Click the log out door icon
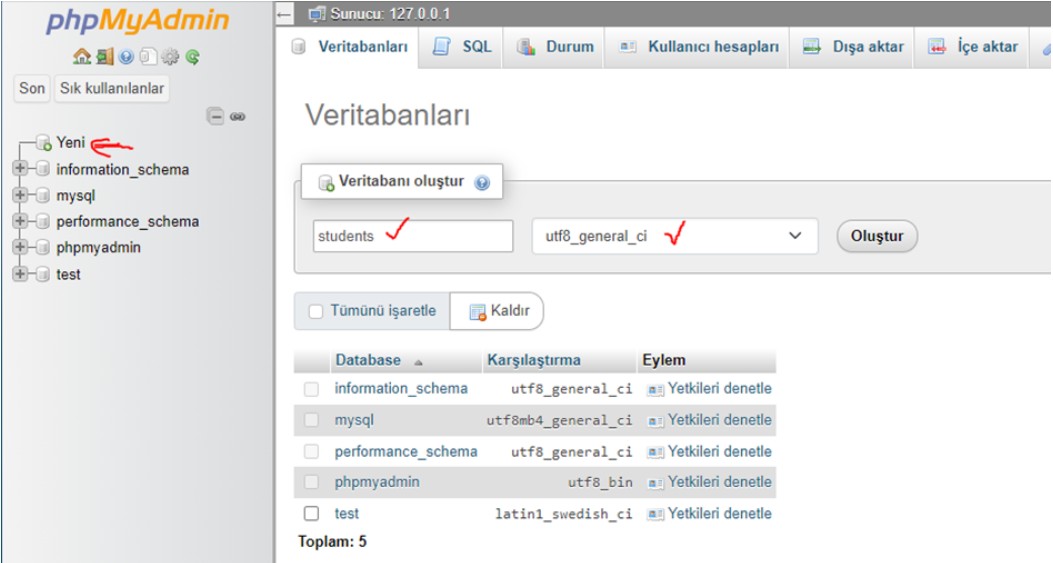1053x563 pixels. [104, 58]
